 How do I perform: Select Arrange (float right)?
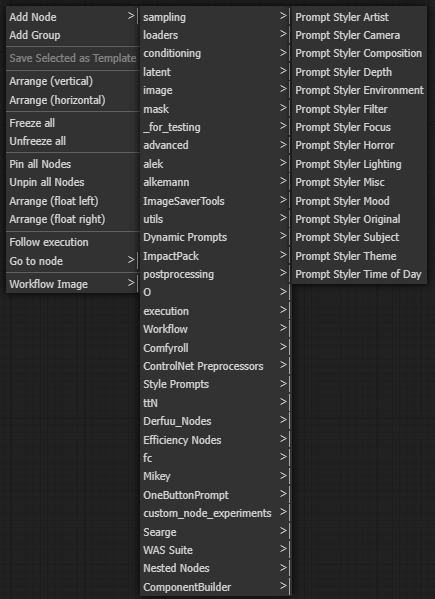point(73,219)
